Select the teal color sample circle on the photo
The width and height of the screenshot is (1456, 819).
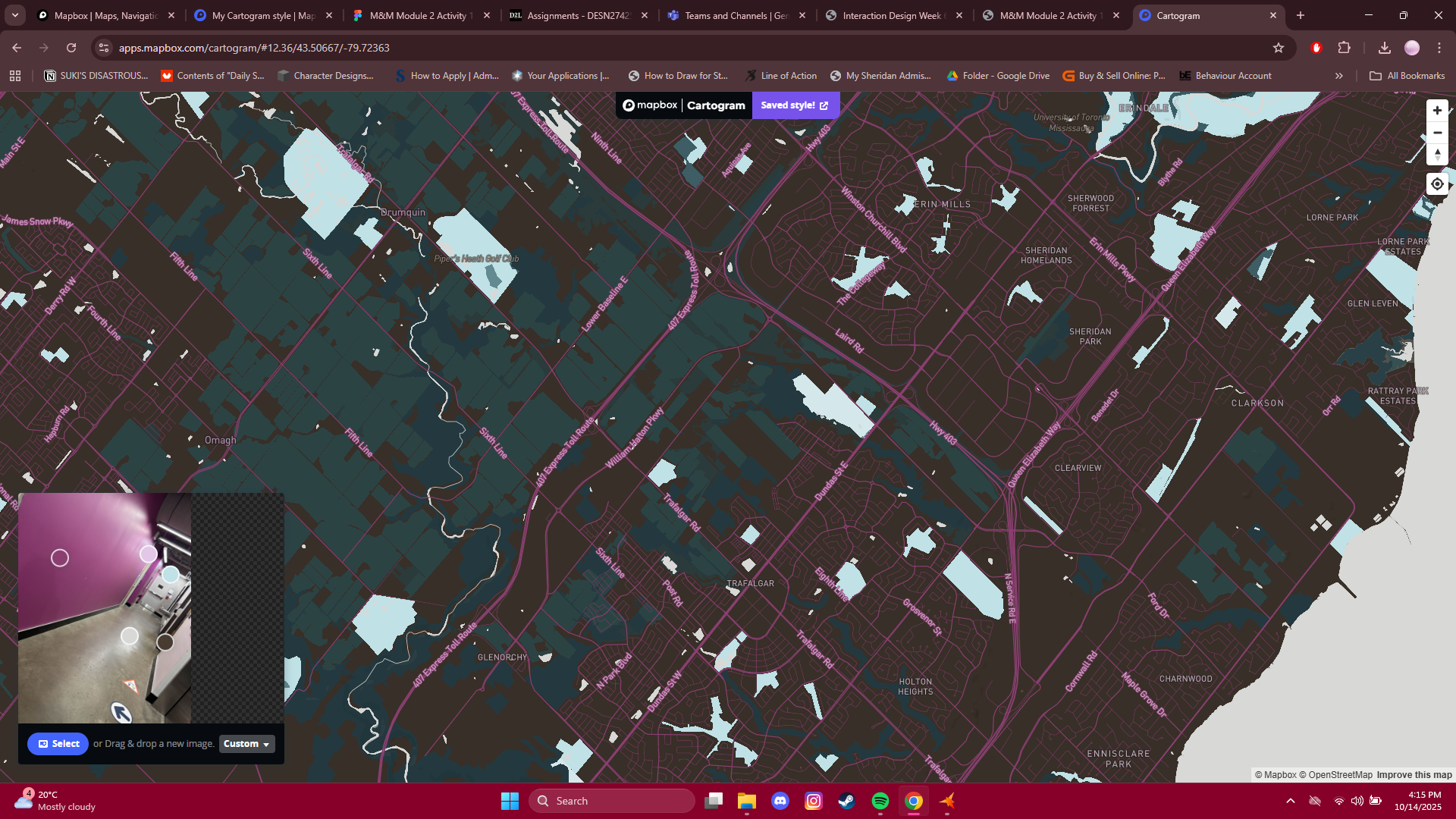point(170,574)
